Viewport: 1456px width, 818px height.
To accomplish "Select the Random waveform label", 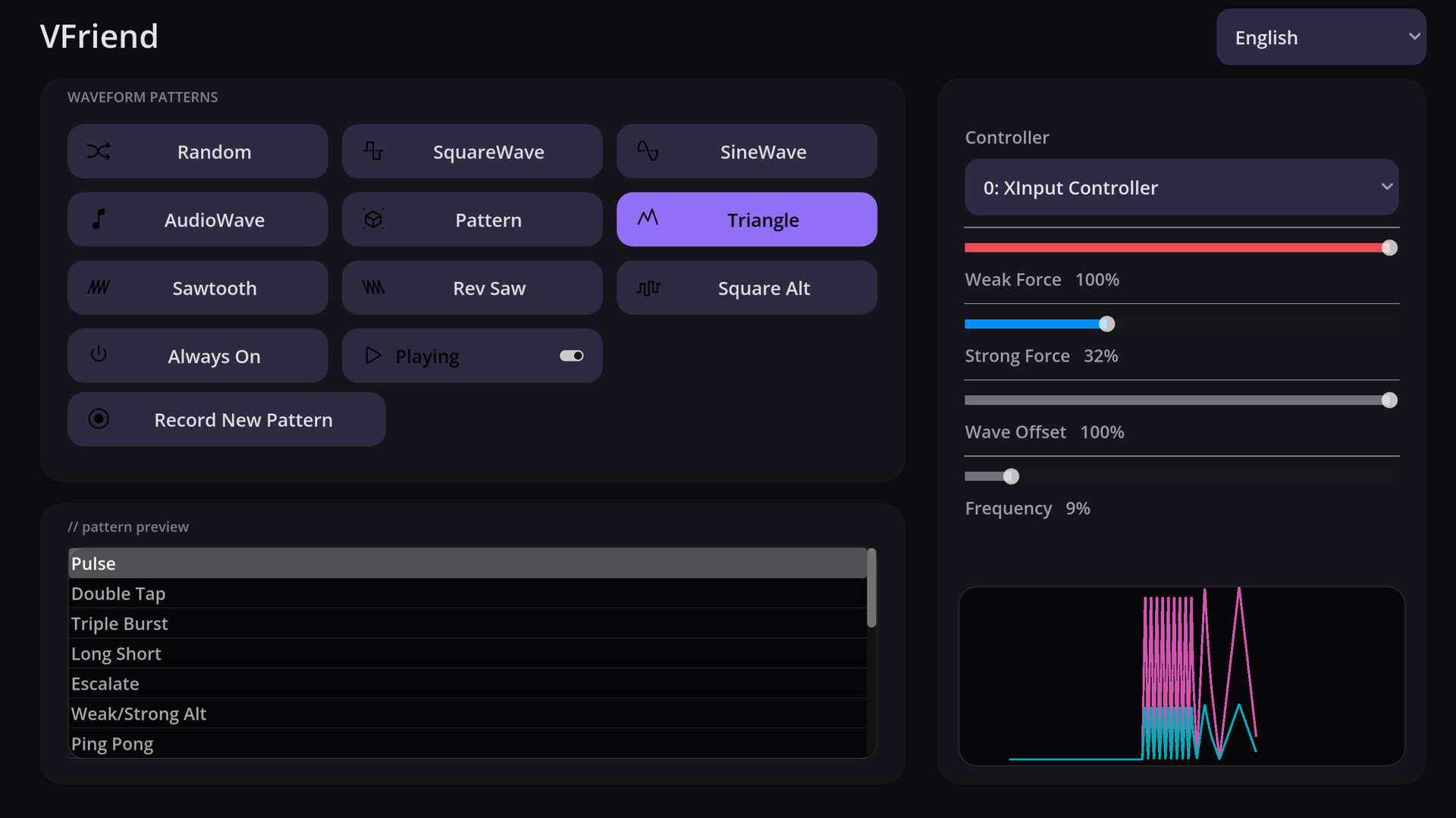I will point(215,152).
